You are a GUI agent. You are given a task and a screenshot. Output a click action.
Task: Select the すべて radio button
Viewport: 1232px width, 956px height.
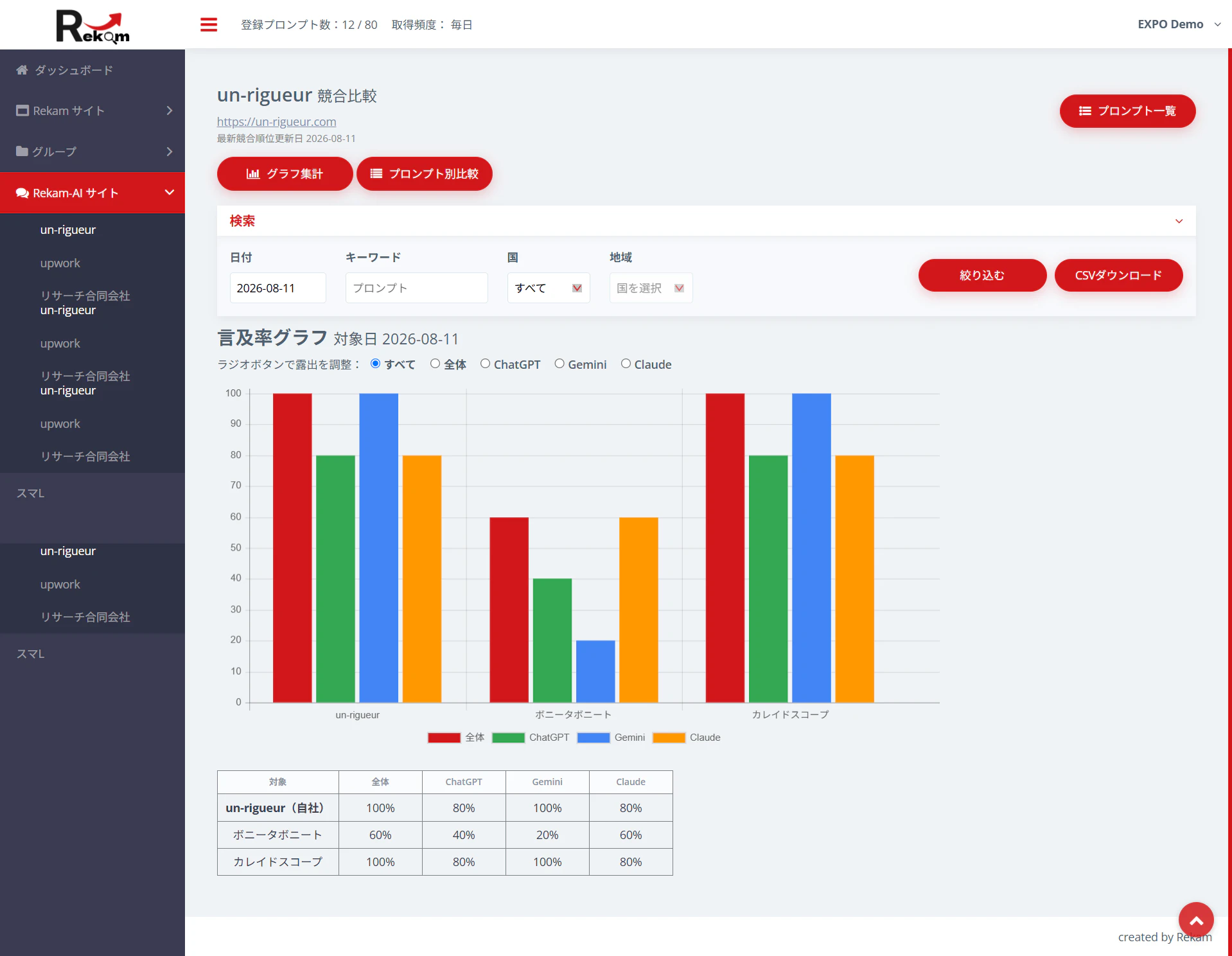point(376,364)
